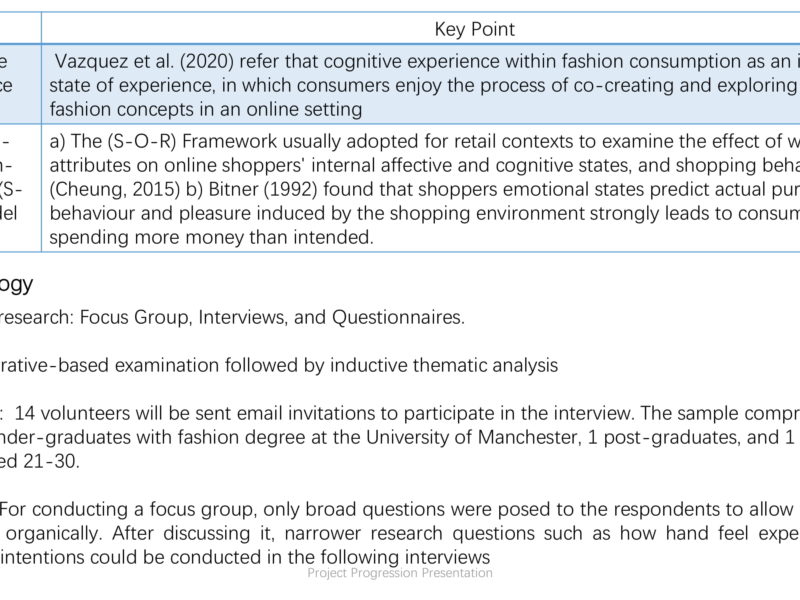The height and width of the screenshot is (600, 800).
Task: Click the partially visible 'ogy' section heading
Action: click(x=16, y=284)
